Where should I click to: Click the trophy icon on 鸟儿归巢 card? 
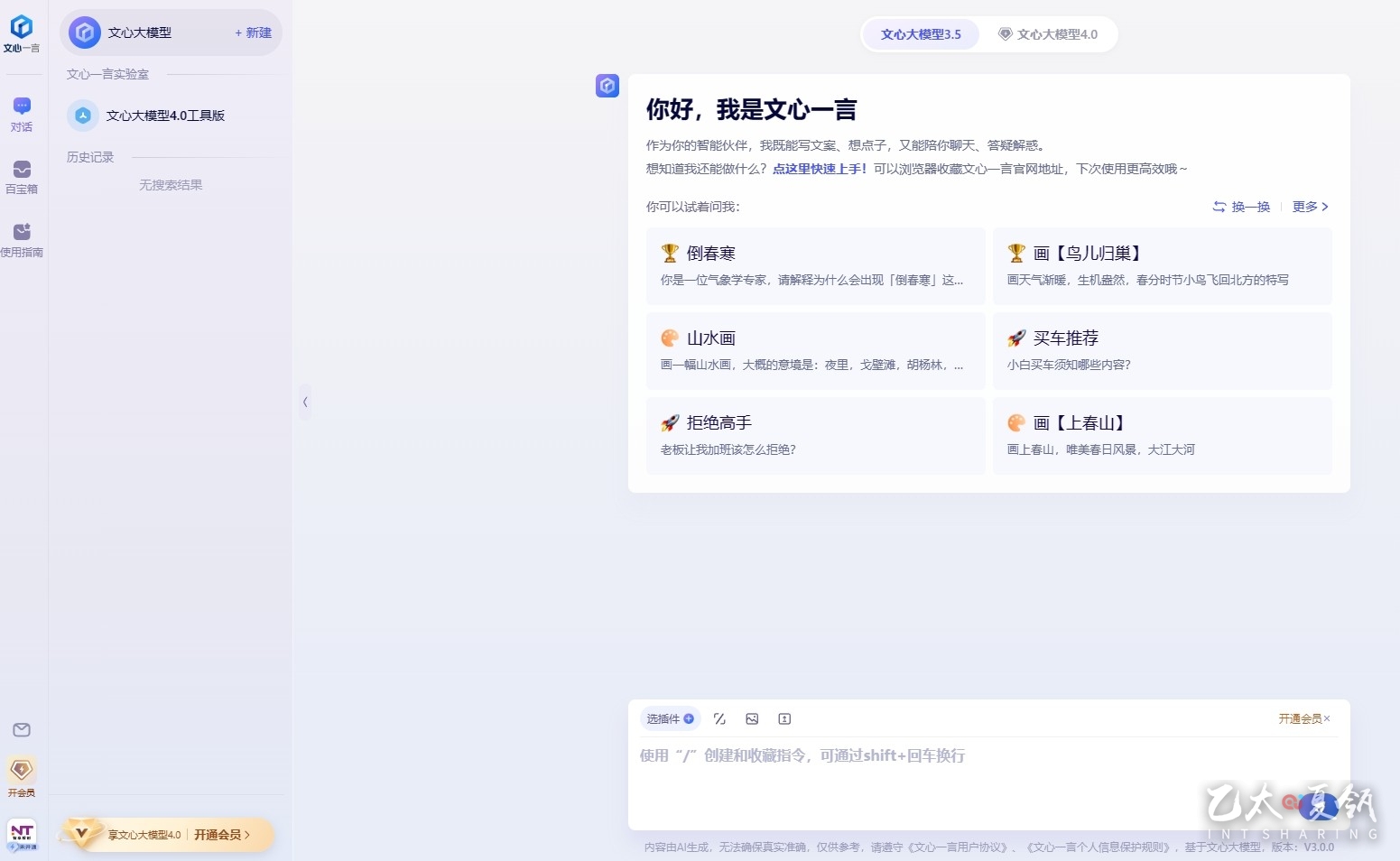pyautogui.click(x=1016, y=253)
